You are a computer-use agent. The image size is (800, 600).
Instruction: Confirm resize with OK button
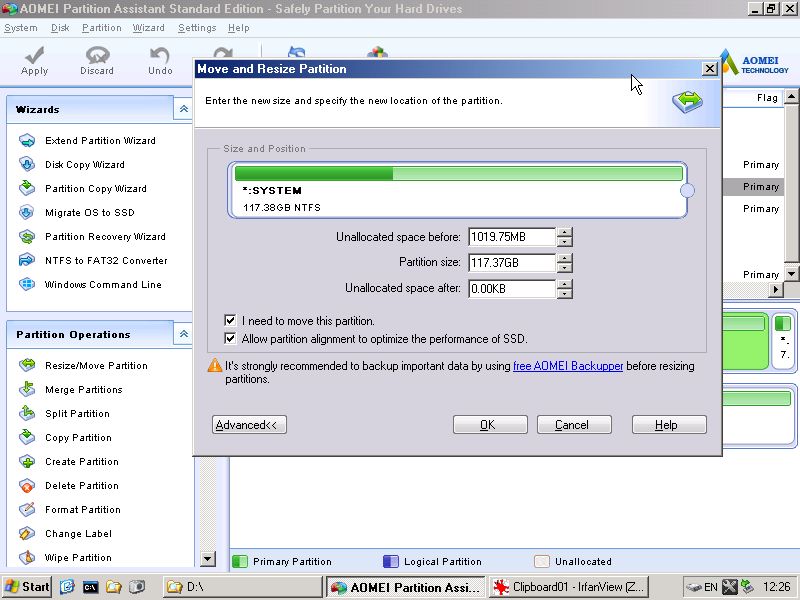point(490,424)
